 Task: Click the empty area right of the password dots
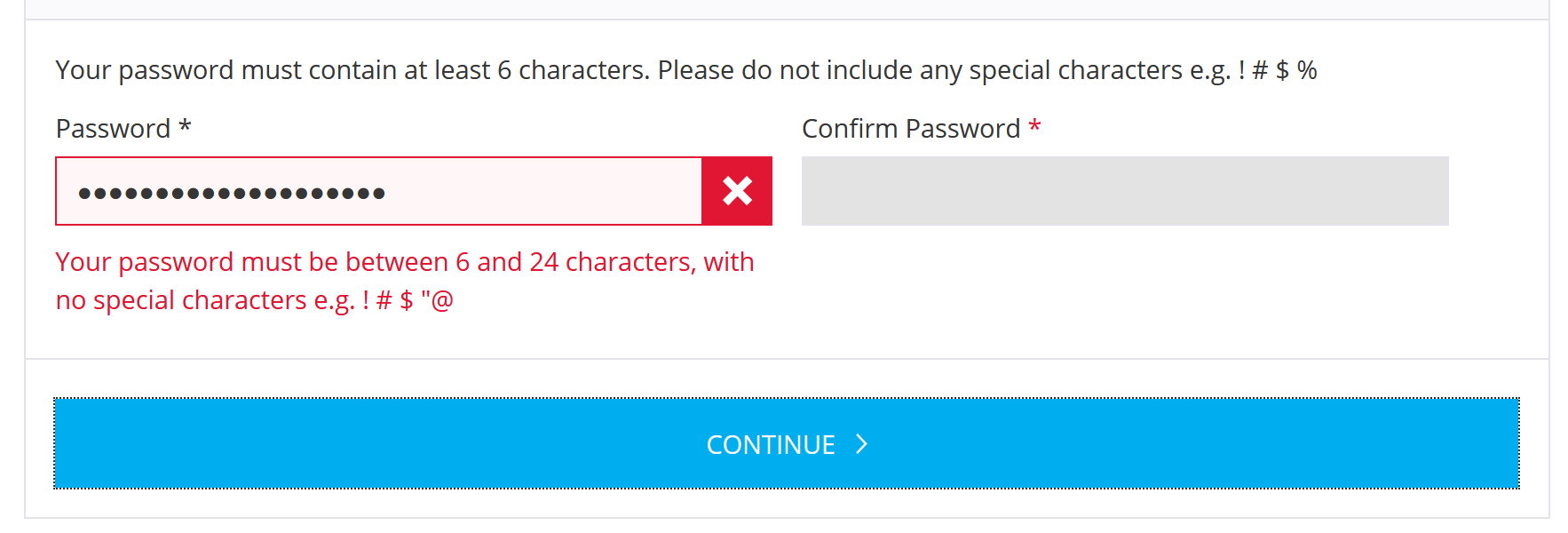click(x=542, y=191)
